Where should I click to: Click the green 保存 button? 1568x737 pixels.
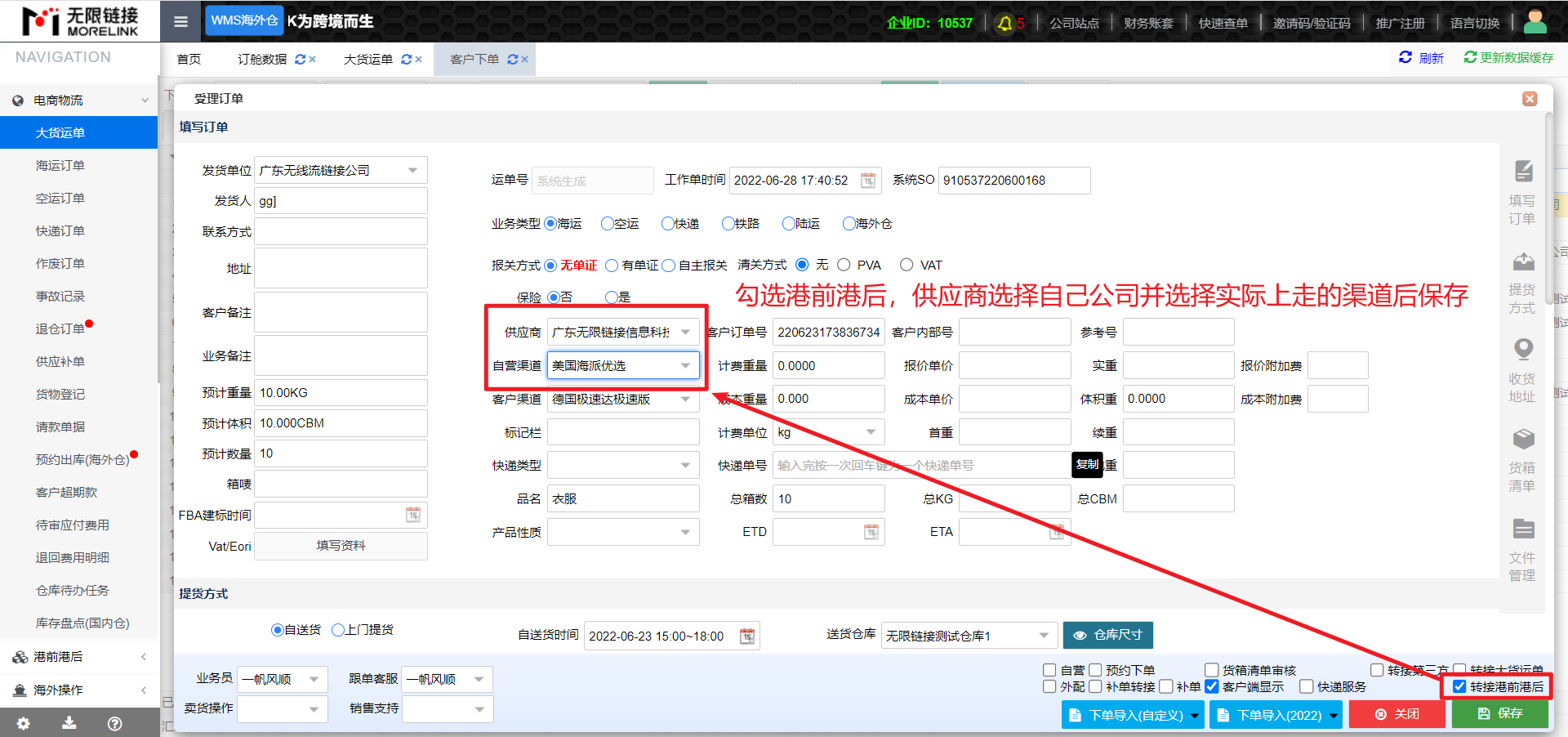tap(1499, 714)
